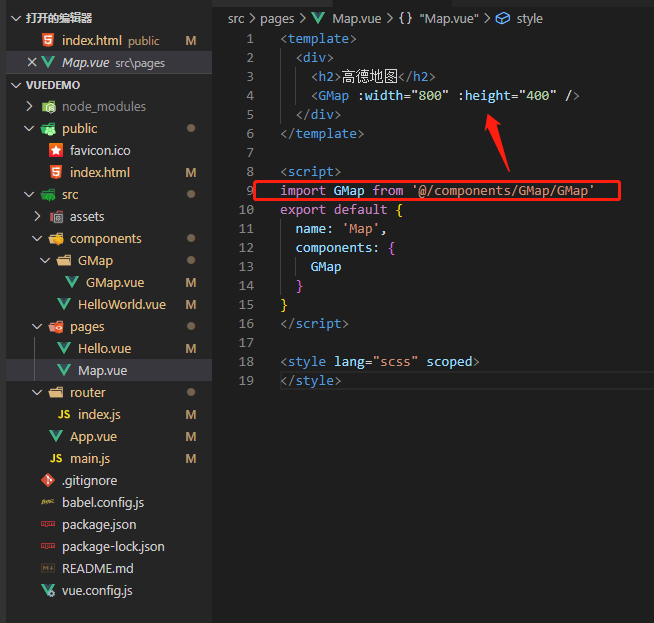Open main.js file
Screen dimensions: 654x623
pyautogui.click(x=109, y=459)
